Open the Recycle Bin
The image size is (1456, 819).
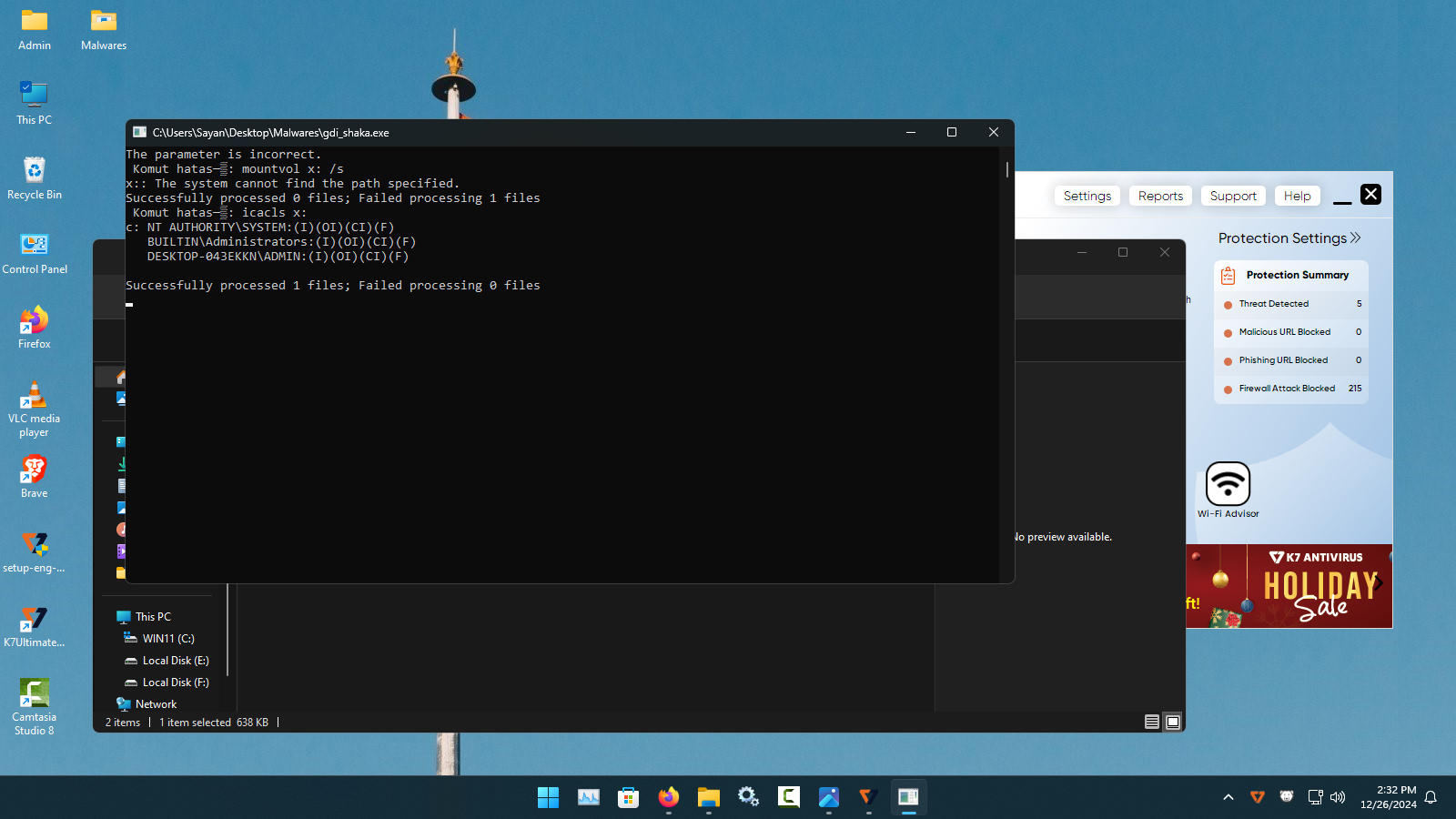(35, 178)
